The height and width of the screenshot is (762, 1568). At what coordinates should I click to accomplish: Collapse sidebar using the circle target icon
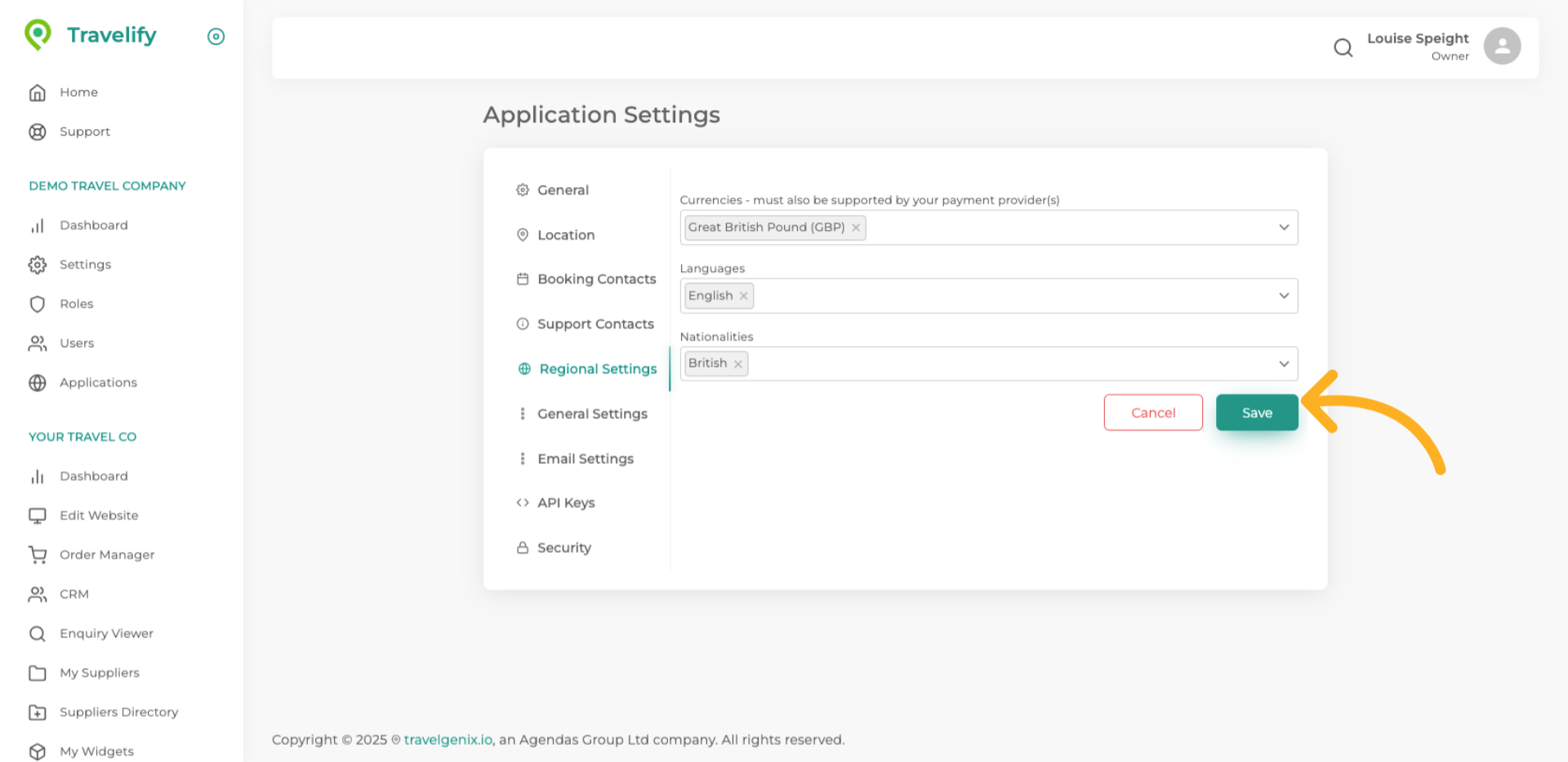tap(216, 36)
